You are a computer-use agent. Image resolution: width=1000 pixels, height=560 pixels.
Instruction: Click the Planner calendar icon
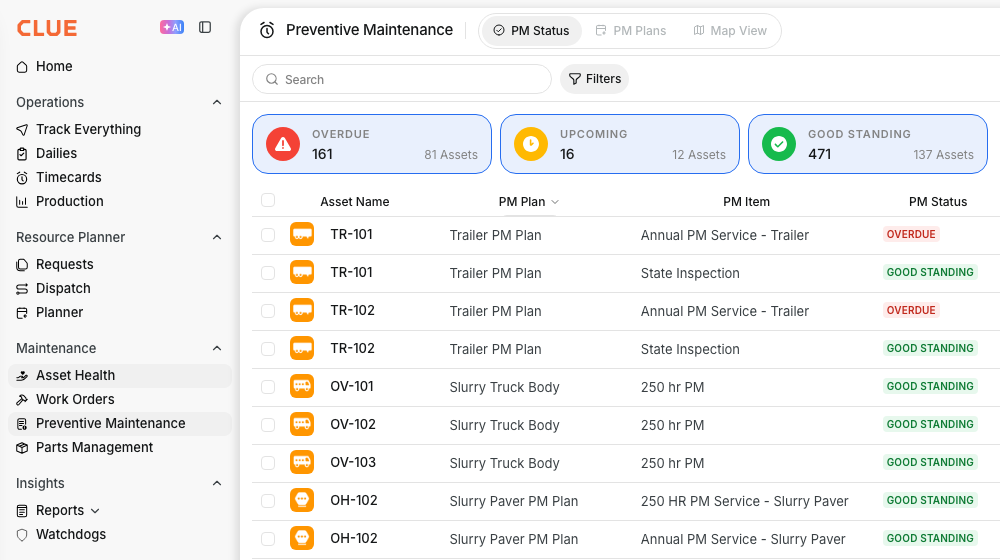point(22,313)
